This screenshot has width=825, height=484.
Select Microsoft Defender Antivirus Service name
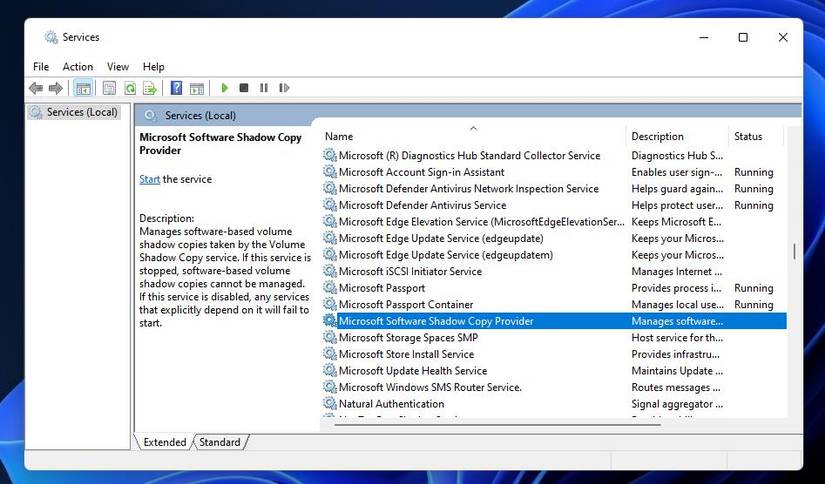tap(422, 205)
